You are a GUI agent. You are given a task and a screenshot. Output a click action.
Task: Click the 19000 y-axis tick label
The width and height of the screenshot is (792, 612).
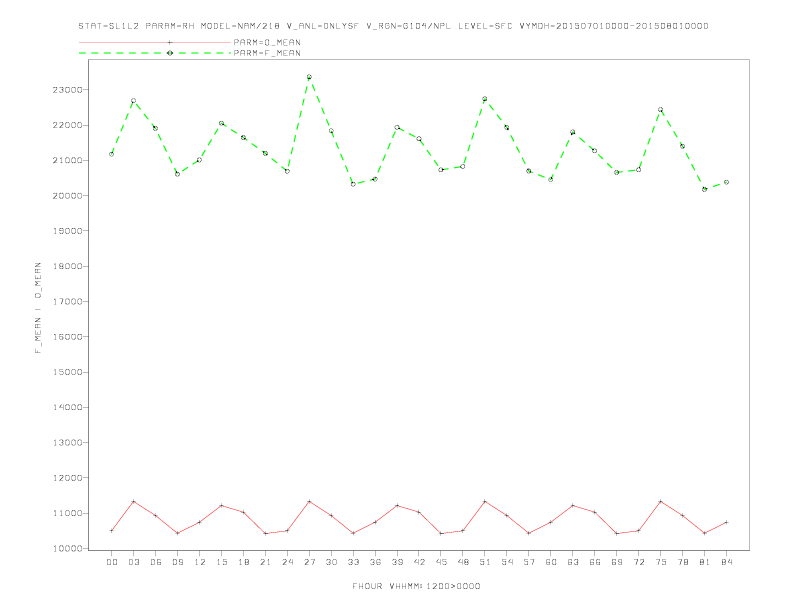click(x=68, y=231)
